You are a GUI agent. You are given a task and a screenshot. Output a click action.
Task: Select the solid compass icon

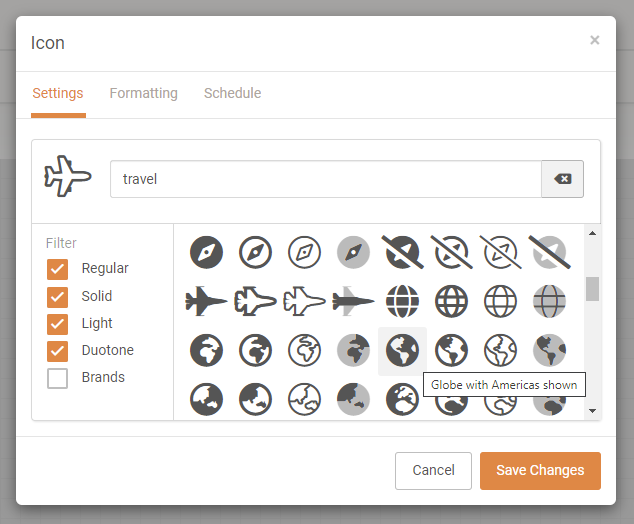point(206,252)
